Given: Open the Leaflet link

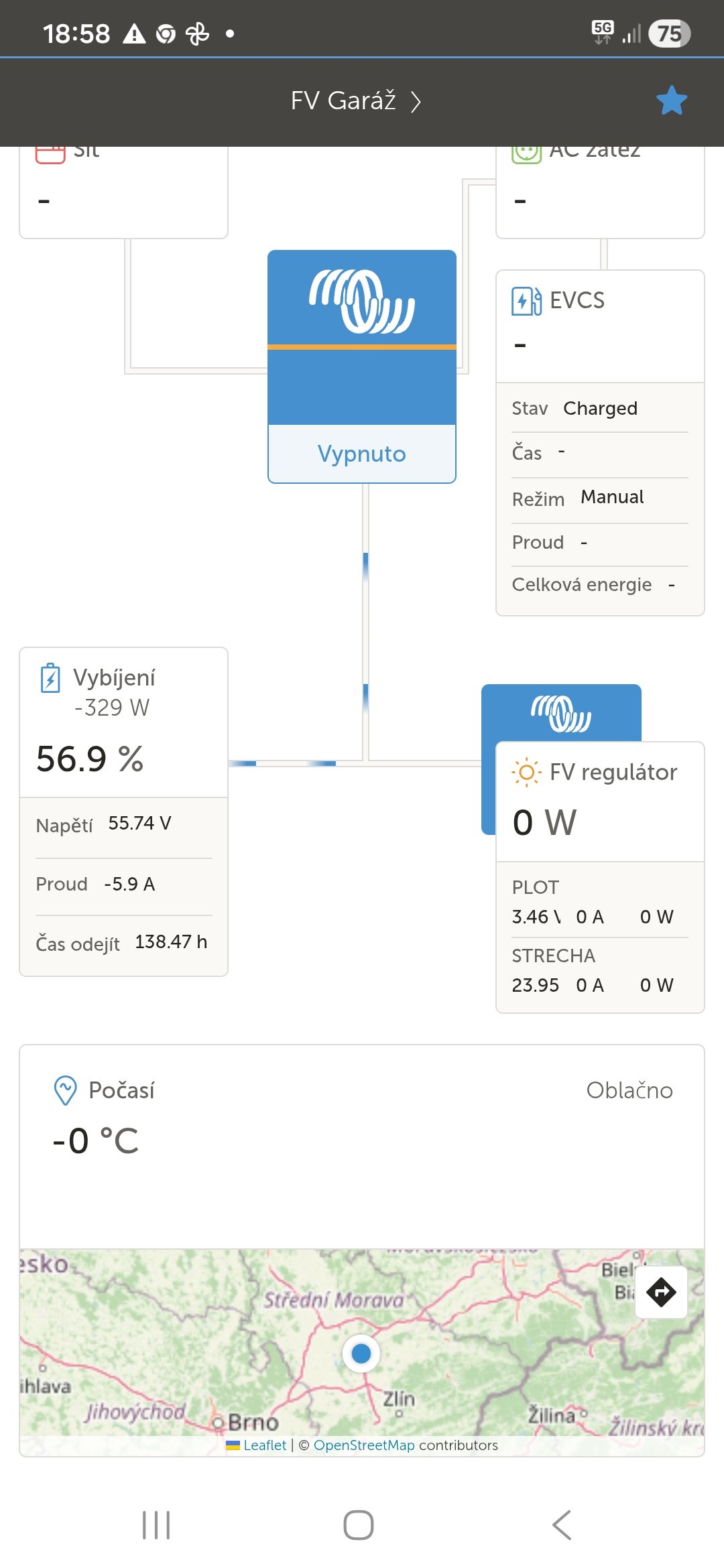Looking at the screenshot, I should coord(265,1445).
